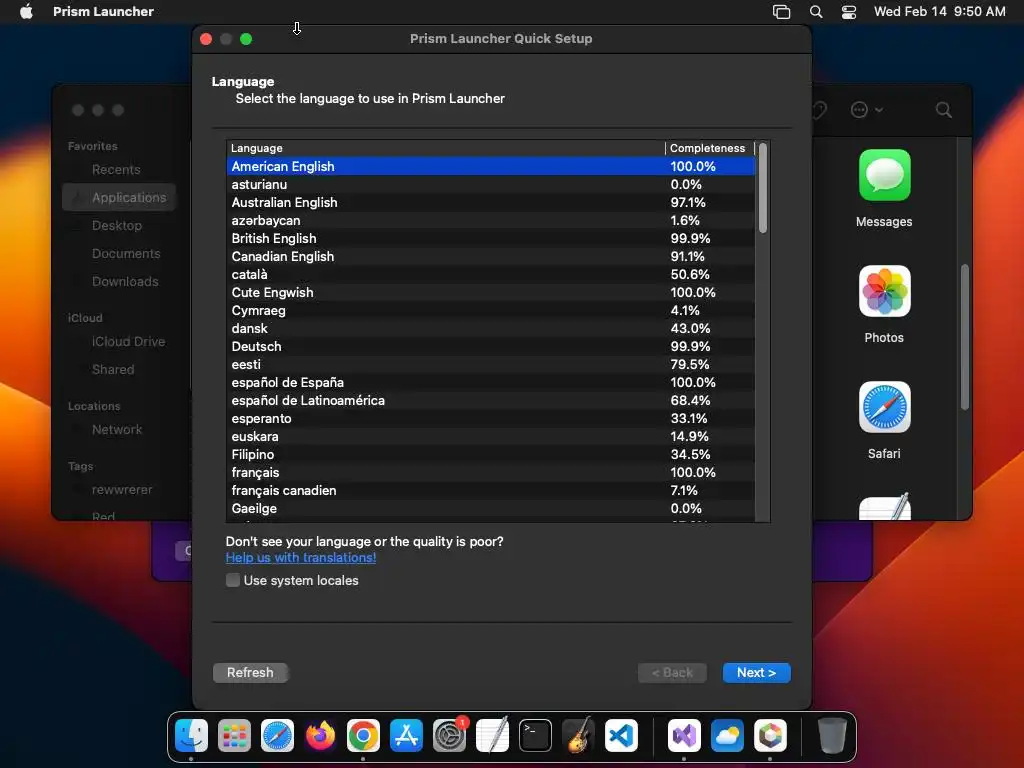Click the language list scrollbar thumb
The image size is (1024, 768).
point(762,188)
